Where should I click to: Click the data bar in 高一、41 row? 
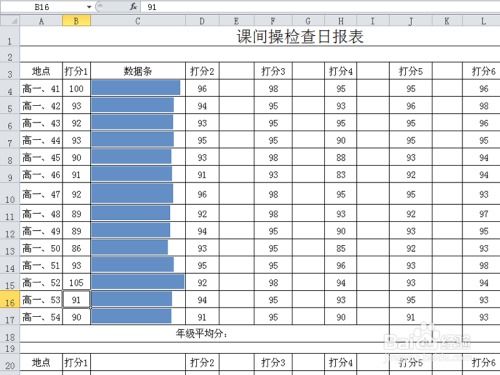136,88
